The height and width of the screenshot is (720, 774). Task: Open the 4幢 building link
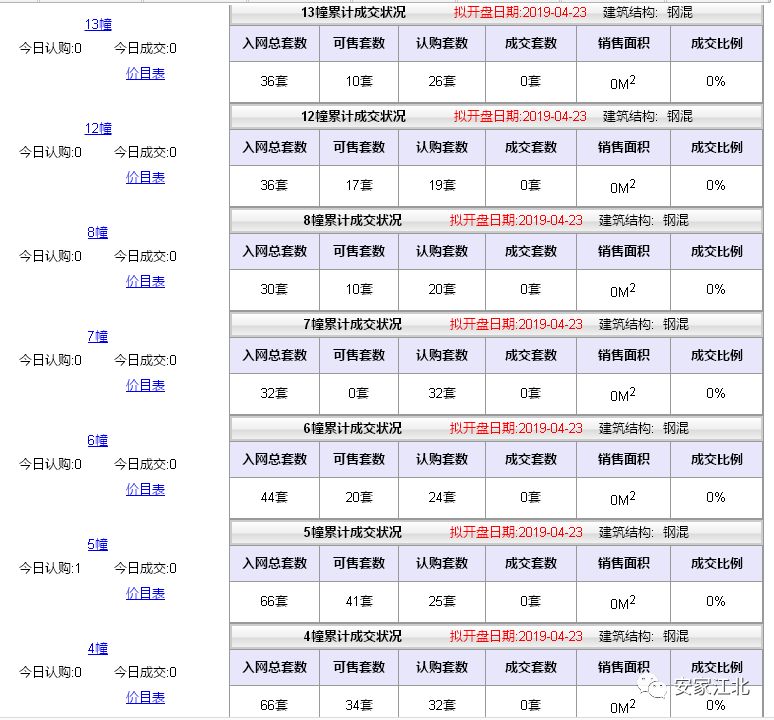[97, 648]
